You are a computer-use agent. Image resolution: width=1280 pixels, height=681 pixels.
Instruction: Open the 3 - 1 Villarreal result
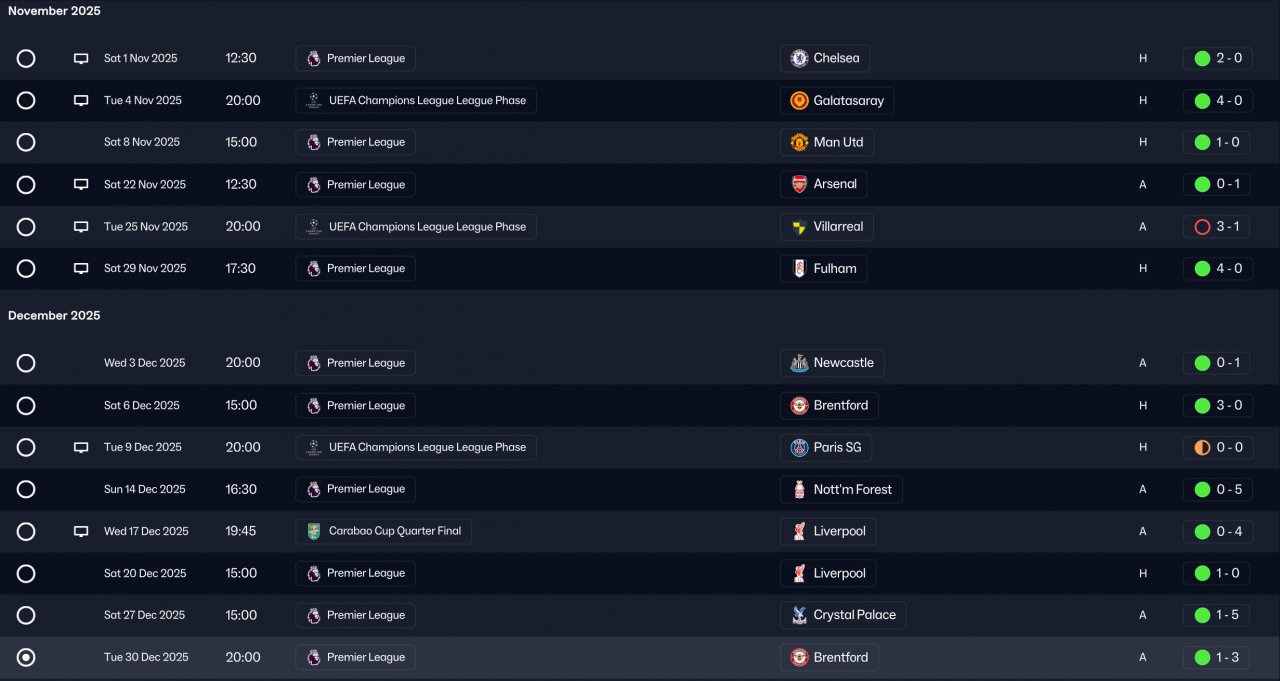click(x=1217, y=227)
